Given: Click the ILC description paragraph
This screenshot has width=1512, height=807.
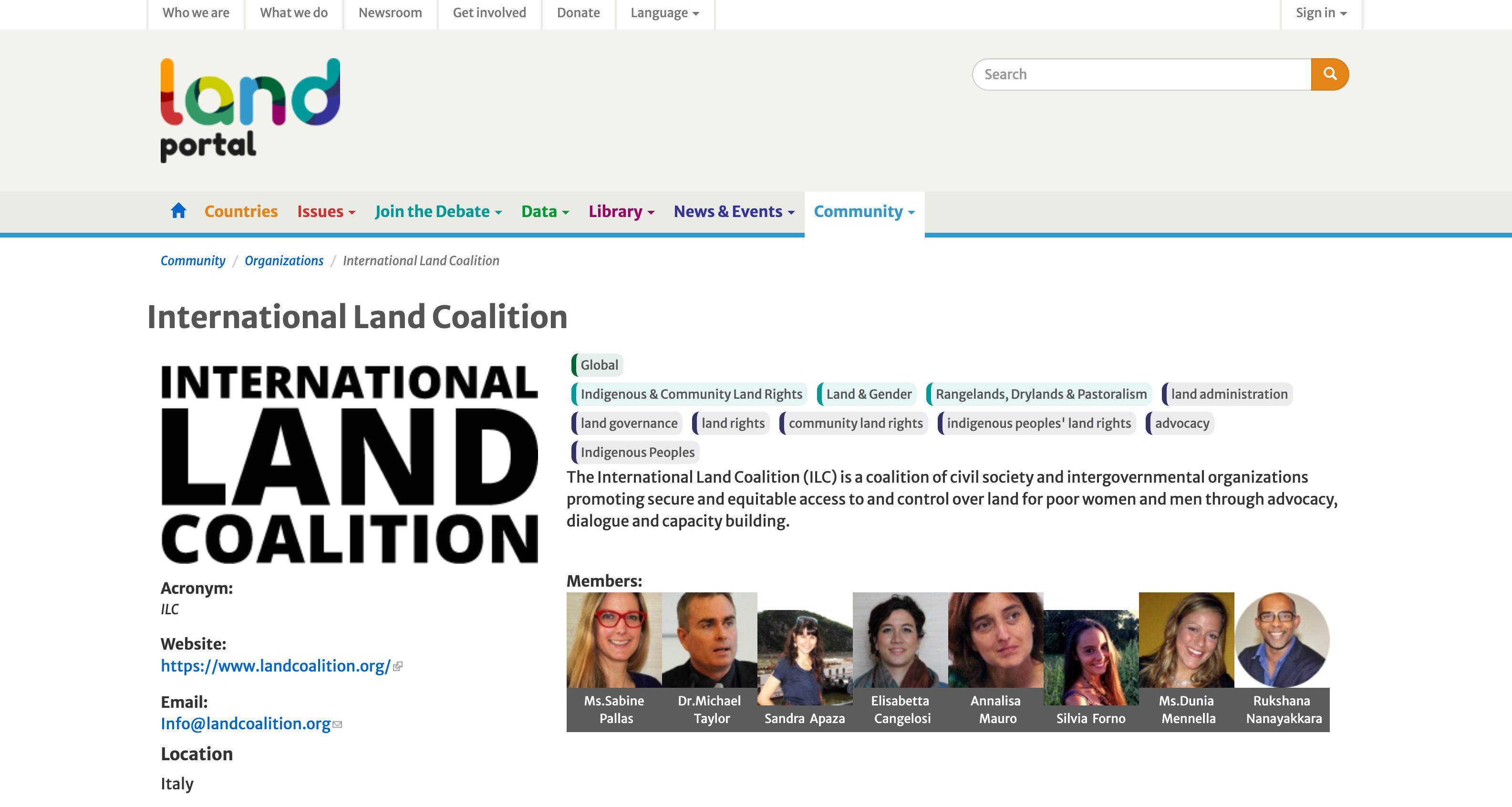Looking at the screenshot, I should click(952, 499).
